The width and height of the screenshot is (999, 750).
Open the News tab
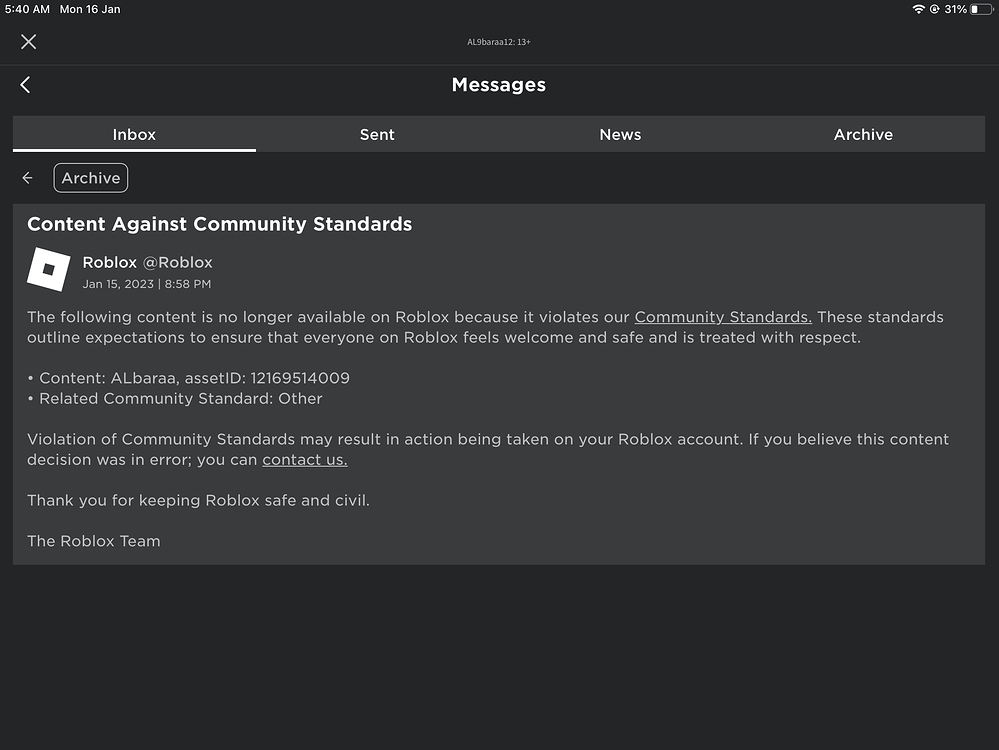point(621,134)
